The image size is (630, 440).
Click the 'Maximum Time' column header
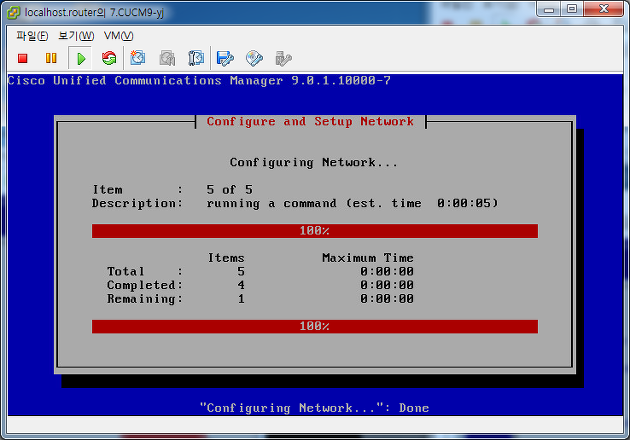click(368, 258)
